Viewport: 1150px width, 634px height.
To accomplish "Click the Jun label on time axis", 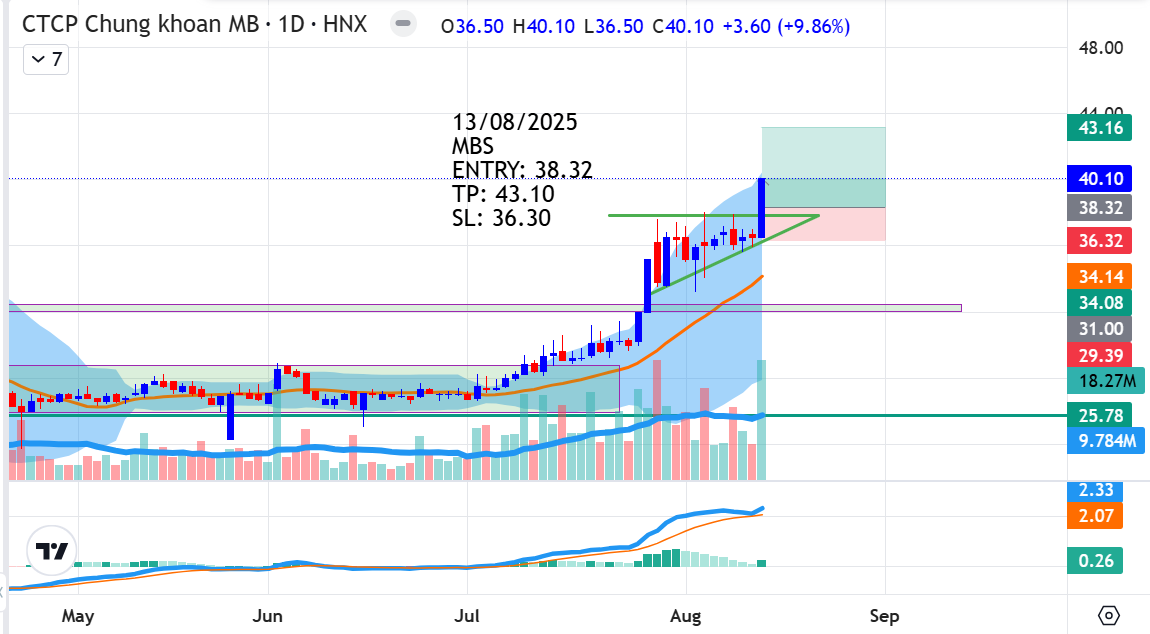I will (267, 616).
